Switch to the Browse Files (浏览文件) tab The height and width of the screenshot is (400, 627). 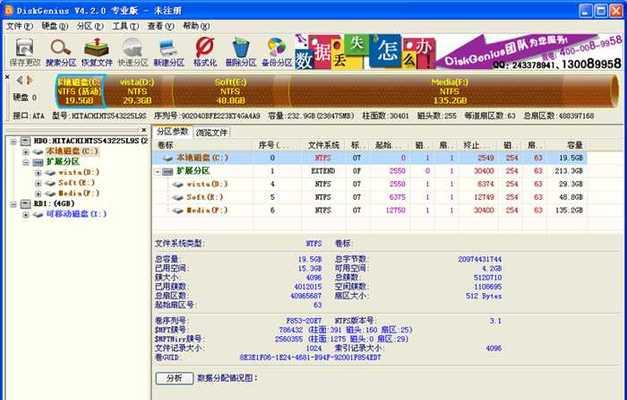coord(212,132)
